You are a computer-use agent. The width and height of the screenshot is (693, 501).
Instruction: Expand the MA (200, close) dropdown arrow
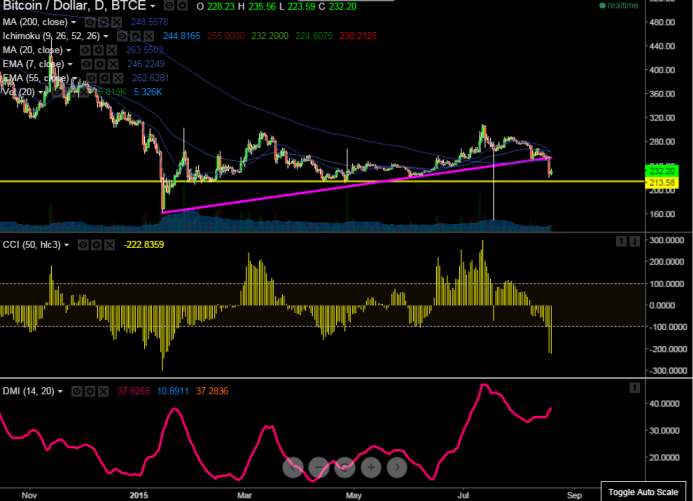click(73, 22)
